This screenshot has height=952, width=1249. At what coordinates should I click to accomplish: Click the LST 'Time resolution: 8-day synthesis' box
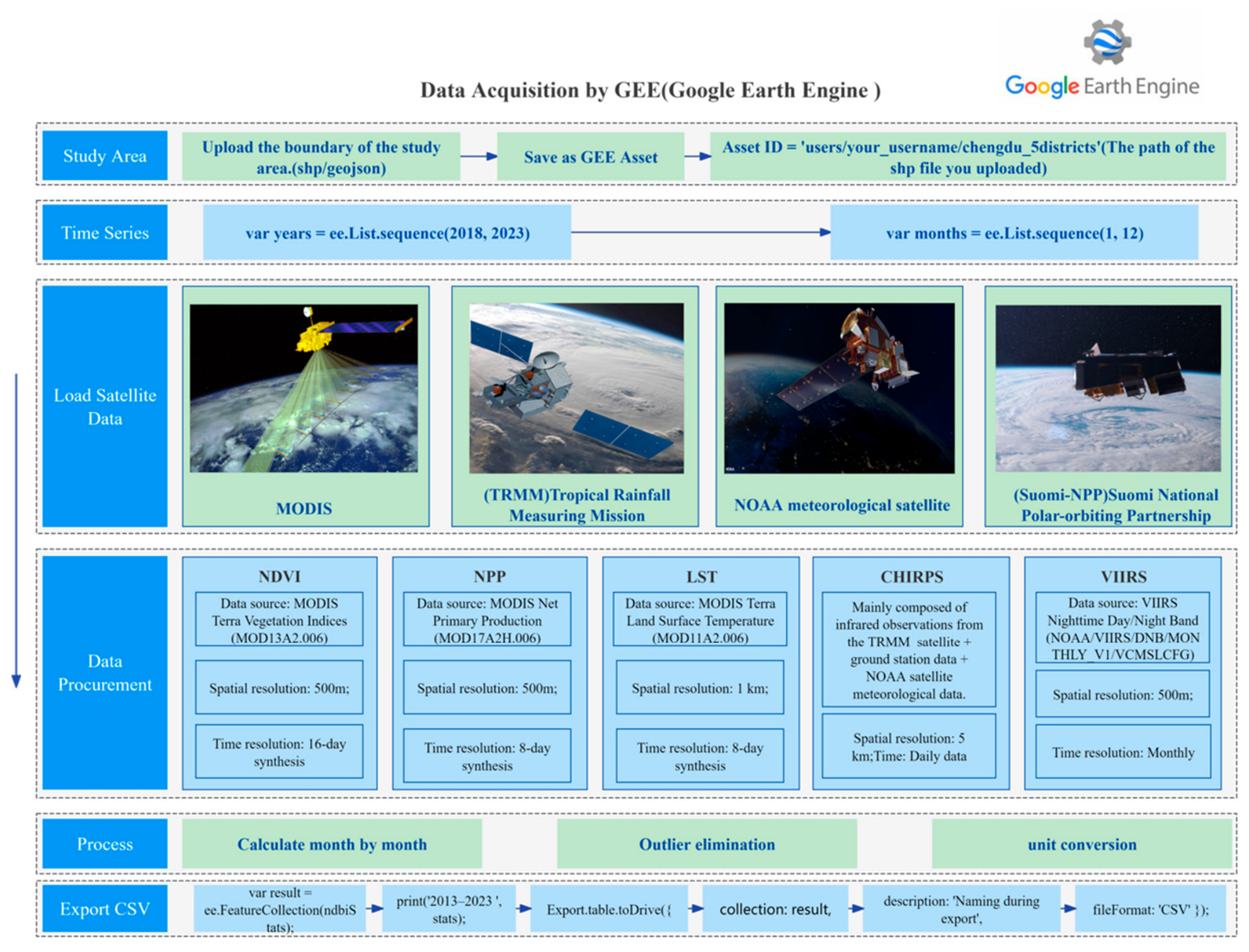click(x=700, y=756)
